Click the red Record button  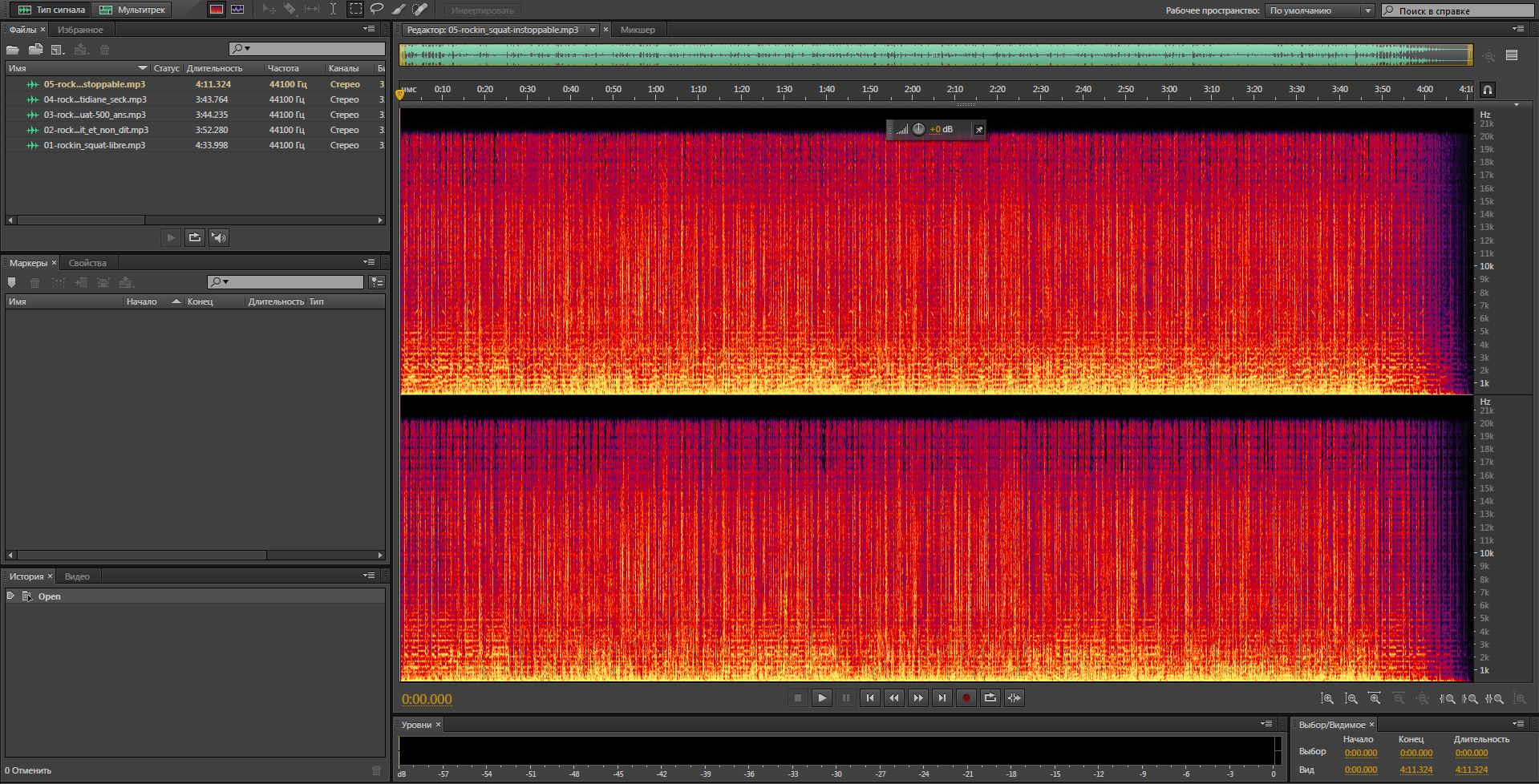(966, 698)
